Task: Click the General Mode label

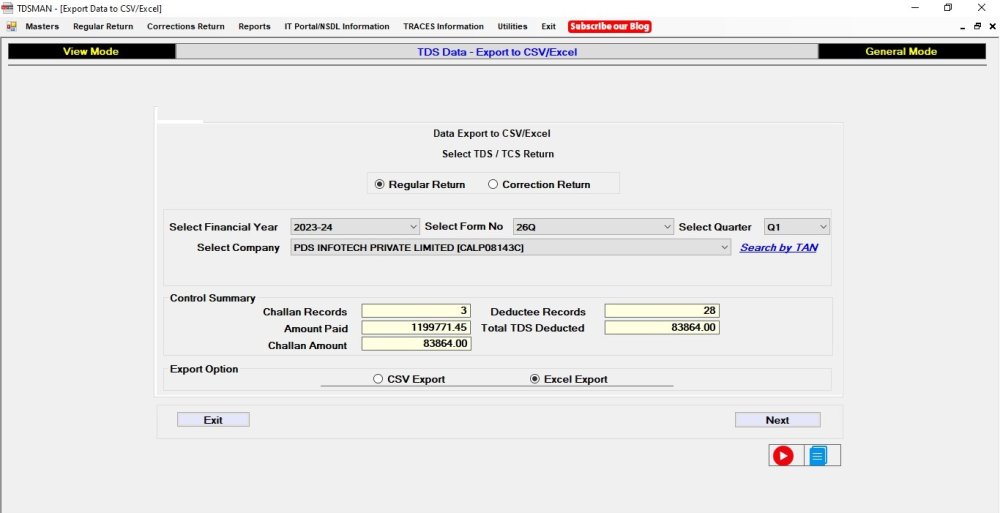Action: click(901, 51)
